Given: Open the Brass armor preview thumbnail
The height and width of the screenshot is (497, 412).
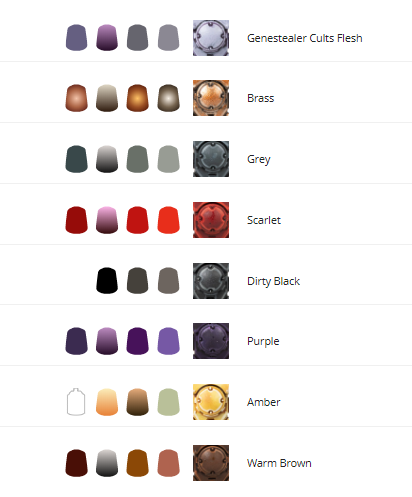Looking at the screenshot, I should click(211, 98).
